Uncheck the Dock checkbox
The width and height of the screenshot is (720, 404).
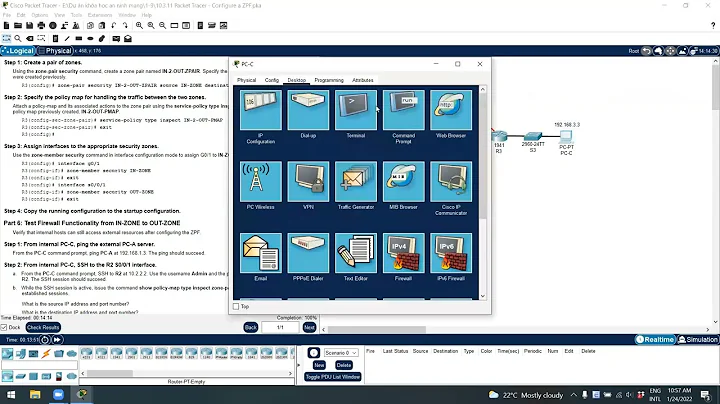4,327
